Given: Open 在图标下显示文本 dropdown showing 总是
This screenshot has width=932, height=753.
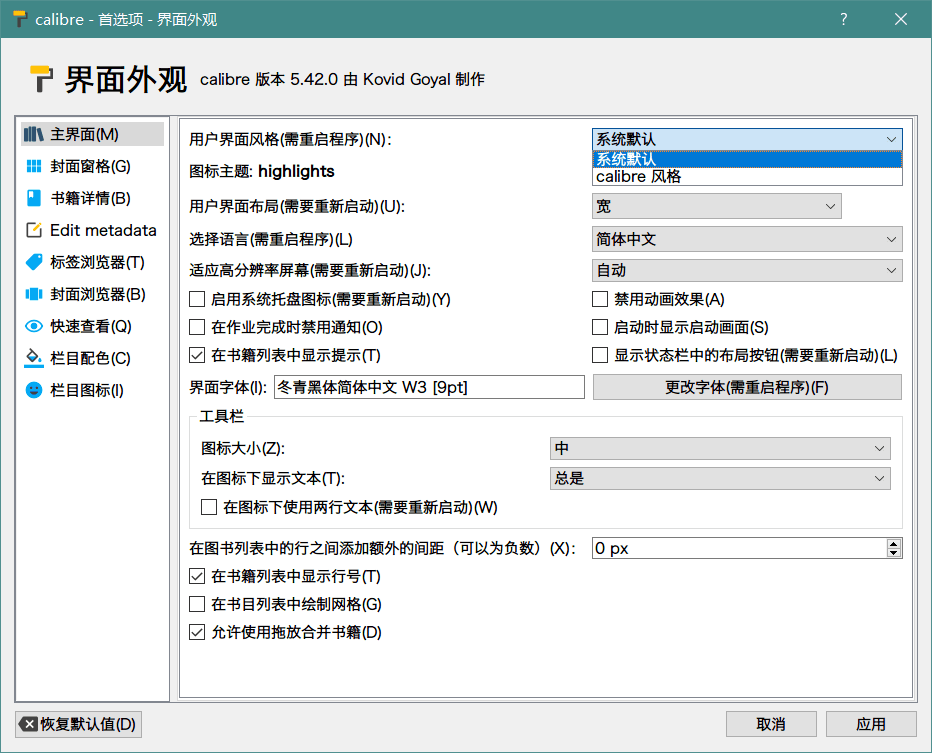Looking at the screenshot, I should coord(720,478).
